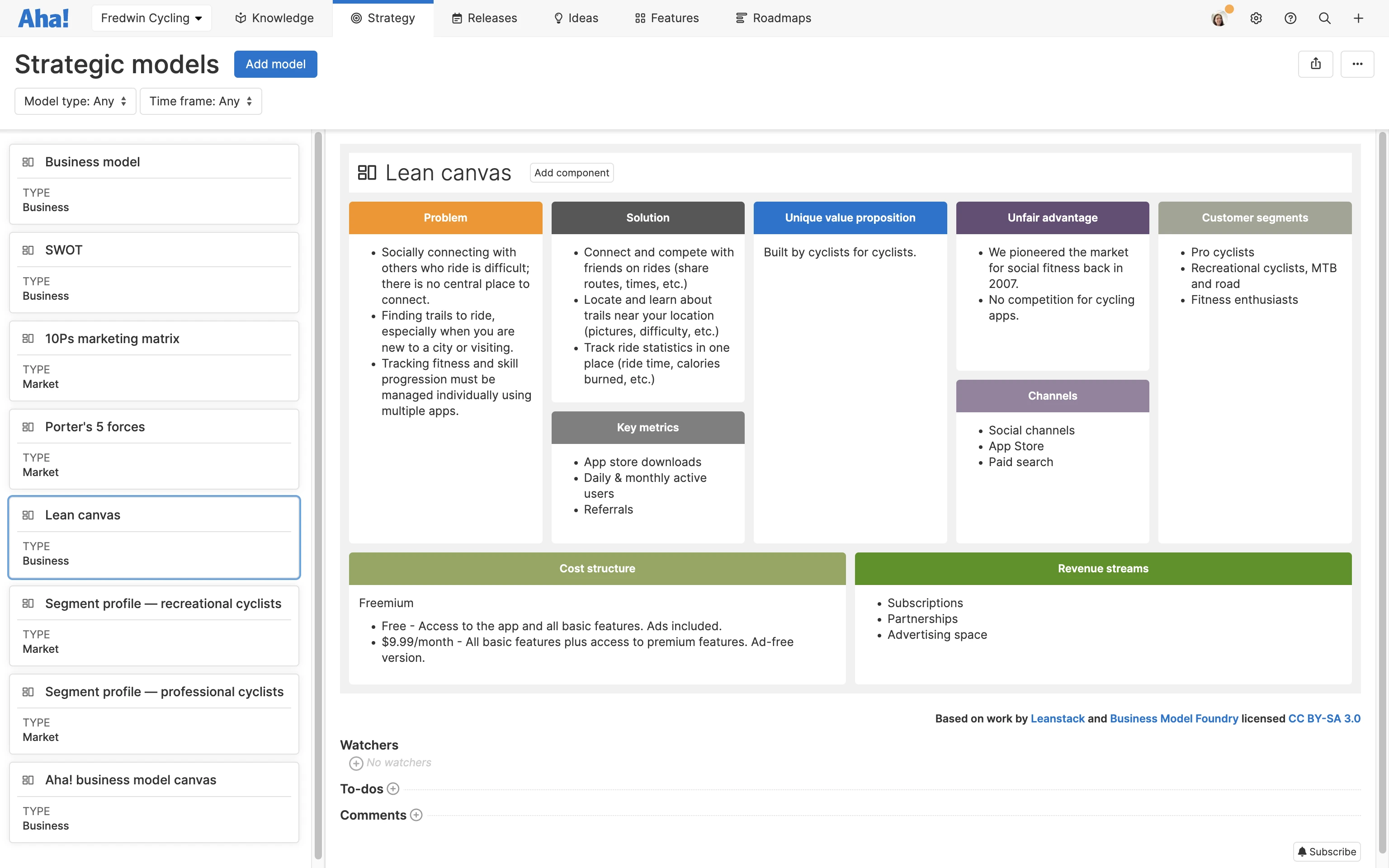Add a to-do with plus icon
Viewport: 1389px width, 868px height.
pos(393,789)
